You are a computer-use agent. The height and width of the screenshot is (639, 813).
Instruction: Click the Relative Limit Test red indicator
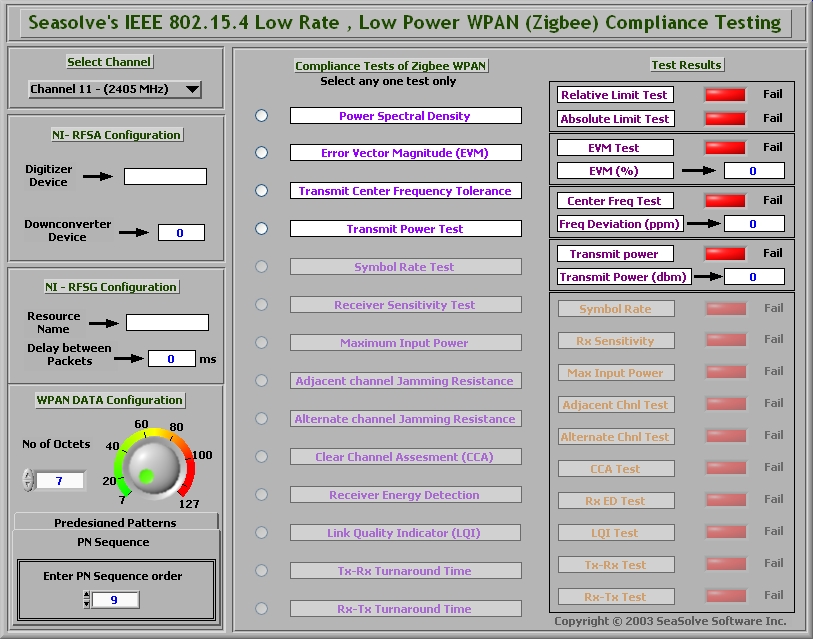[x=725, y=95]
